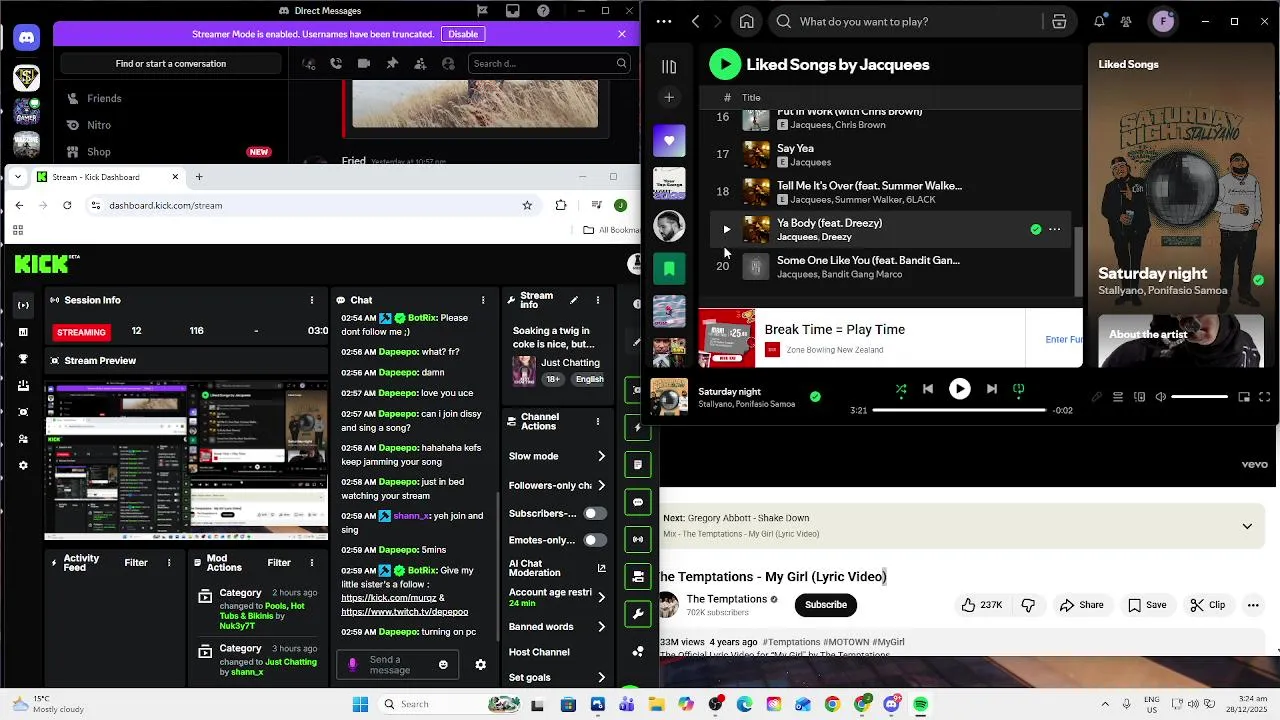1280x720 pixels.
Task: Toggle Emotes-only chat switch
Action: pyautogui.click(x=595, y=540)
